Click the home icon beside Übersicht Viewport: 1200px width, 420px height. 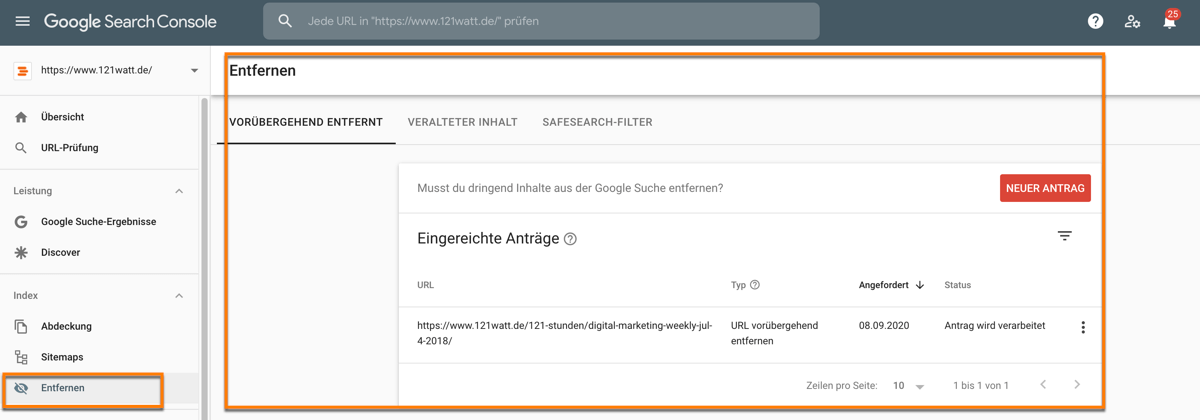pyautogui.click(x=21, y=117)
